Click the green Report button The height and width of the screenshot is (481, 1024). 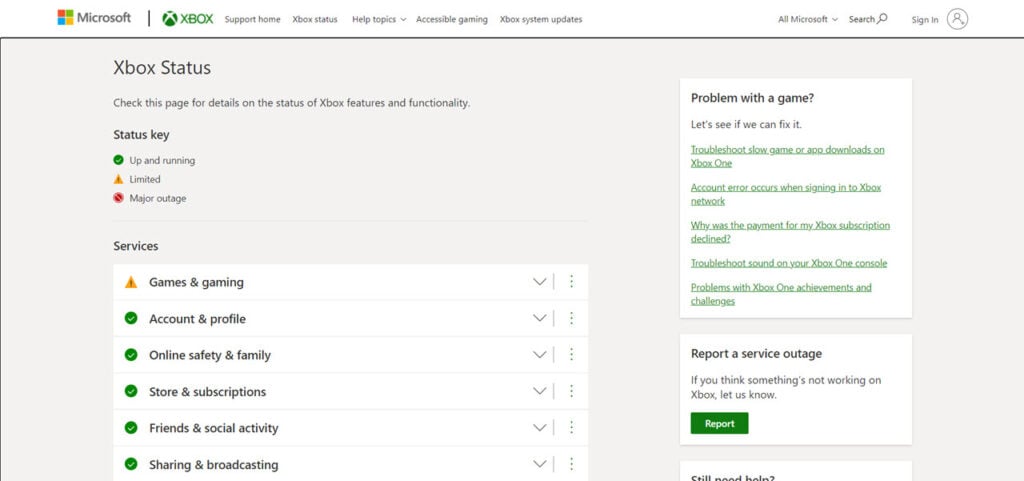[720, 424]
